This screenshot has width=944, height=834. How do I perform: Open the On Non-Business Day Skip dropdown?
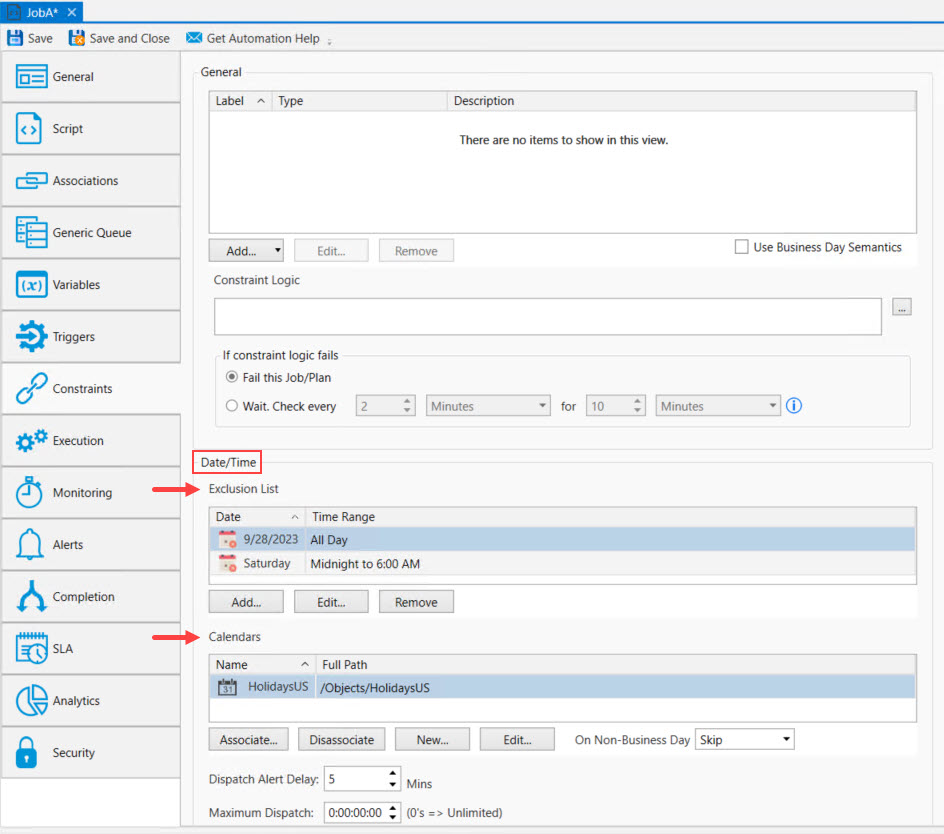pos(745,740)
